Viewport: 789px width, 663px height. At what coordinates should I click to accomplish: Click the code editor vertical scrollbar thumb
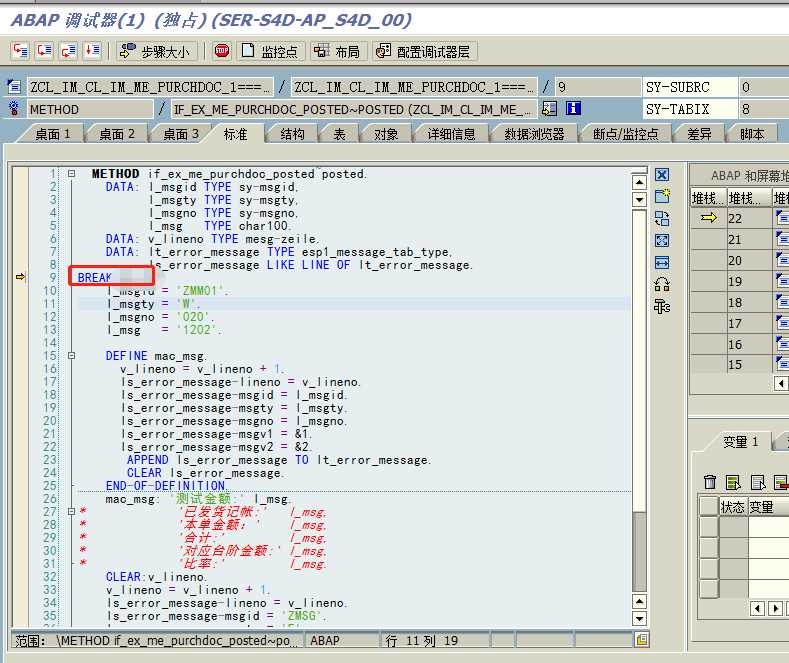639,552
